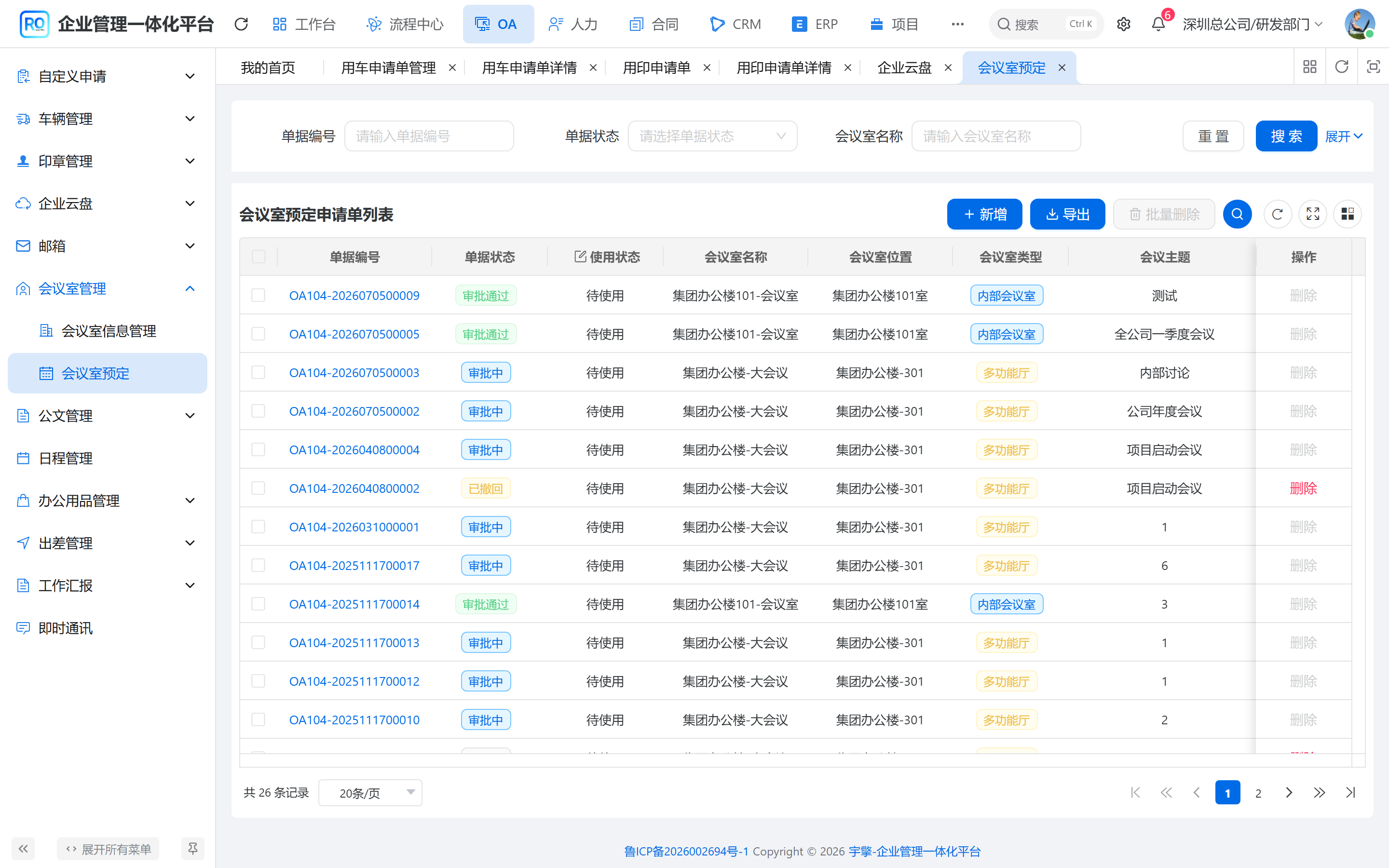Screen dimensions: 1389x868
Task: Open link OA104-2026070500002
Action: point(354,411)
